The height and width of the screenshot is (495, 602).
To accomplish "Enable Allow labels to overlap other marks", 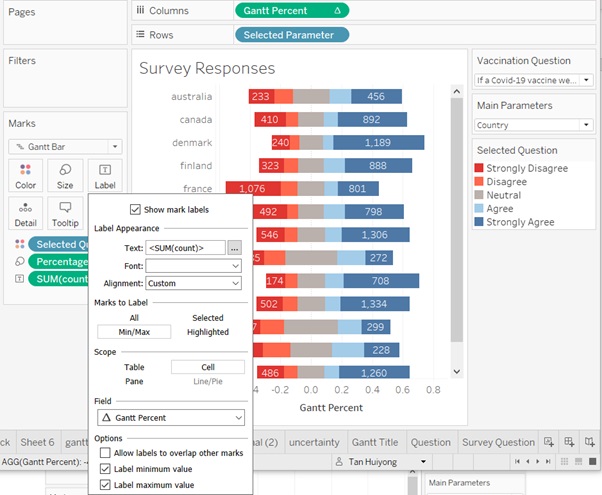I will click(x=105, y=453).
